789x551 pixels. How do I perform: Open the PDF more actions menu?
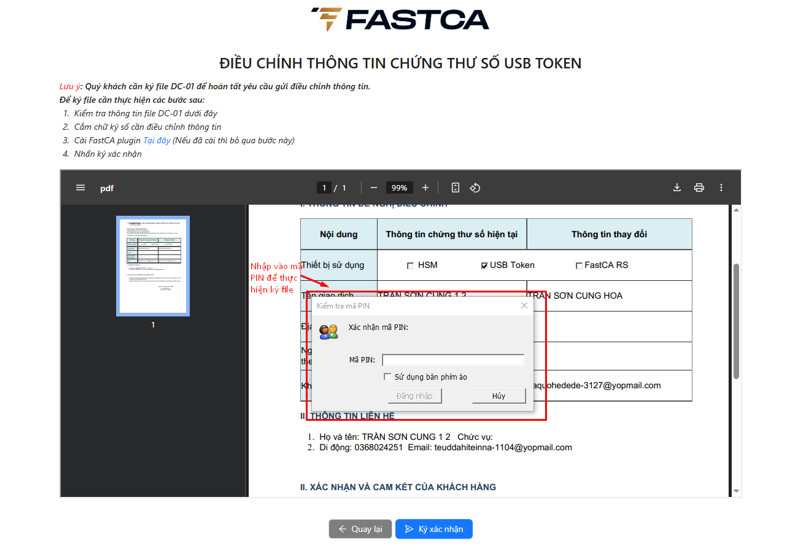pos(721,188)
